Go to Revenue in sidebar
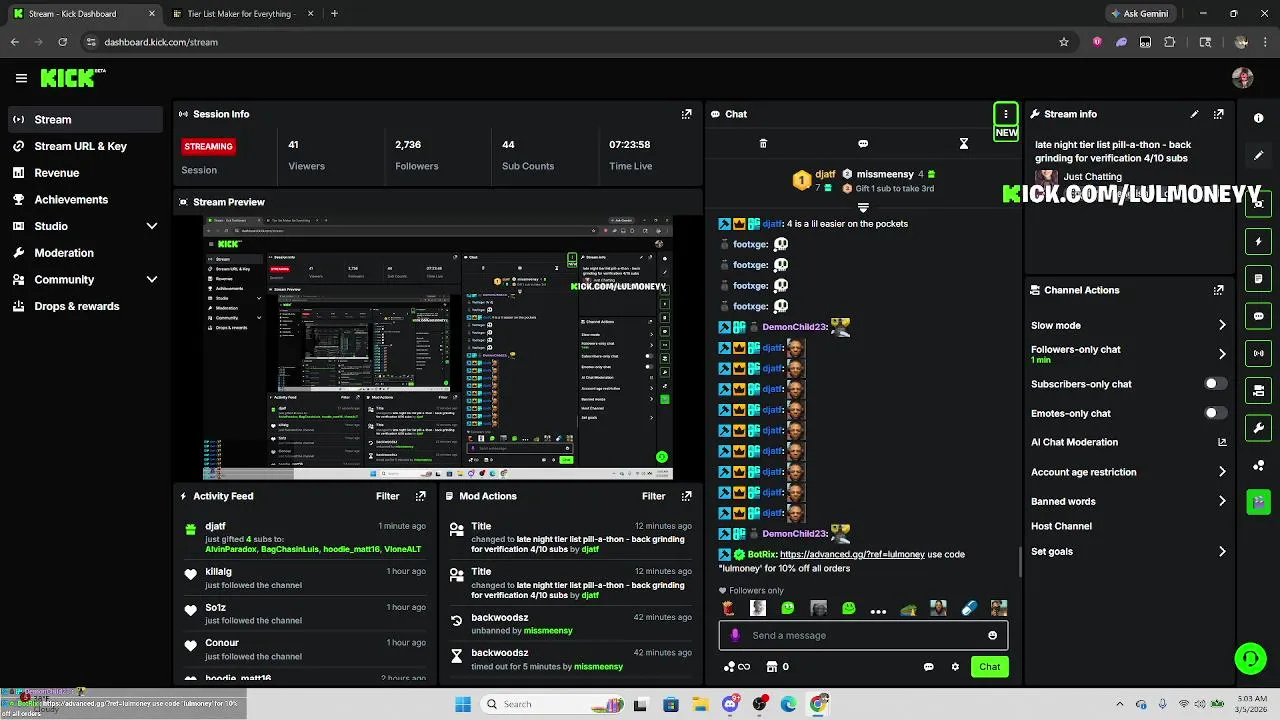 (x=85, y=173)
